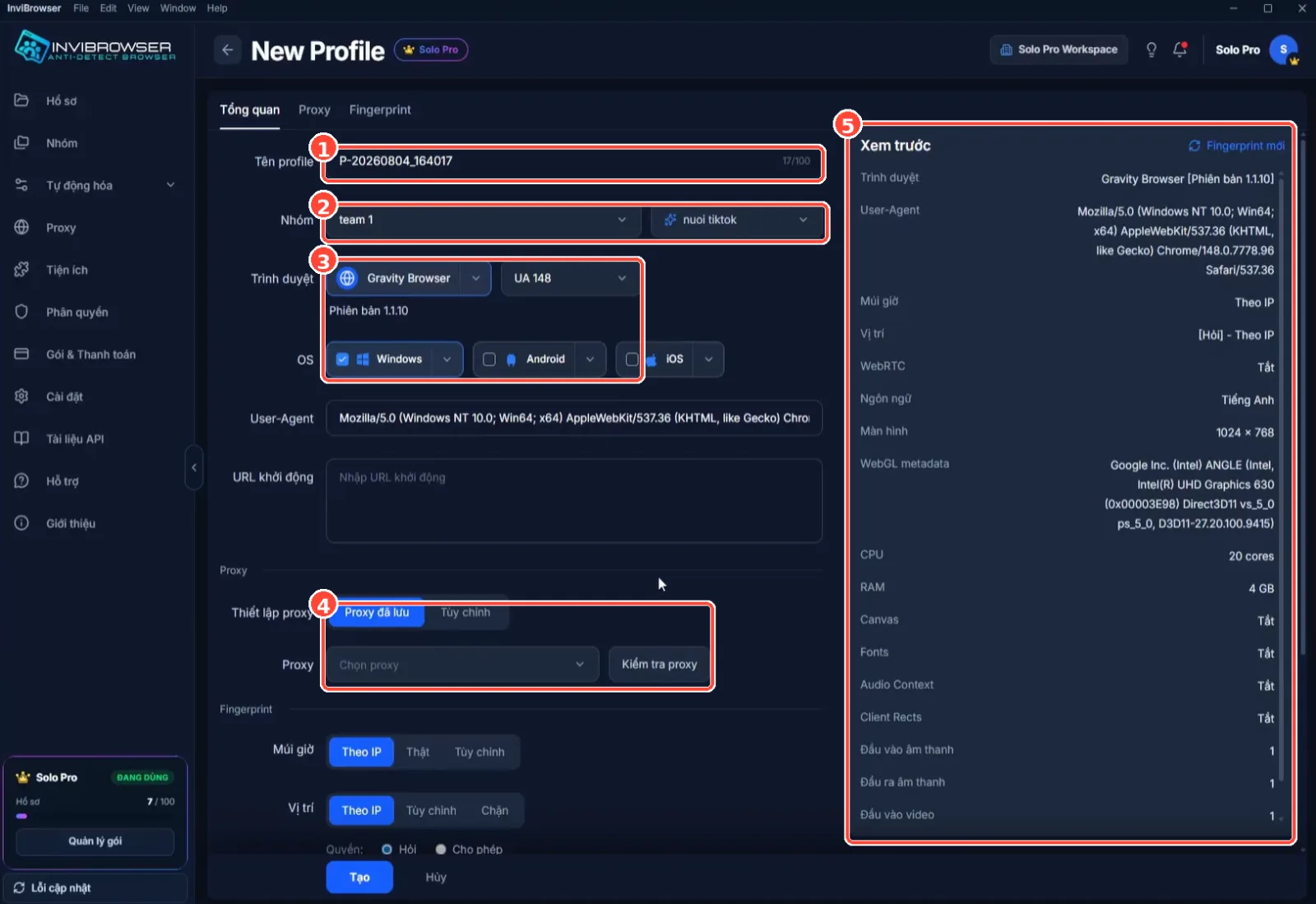Click the preview panel scrollbar
The height and width of the screenshot is (904, 1316).
[x=1281, y=477]
